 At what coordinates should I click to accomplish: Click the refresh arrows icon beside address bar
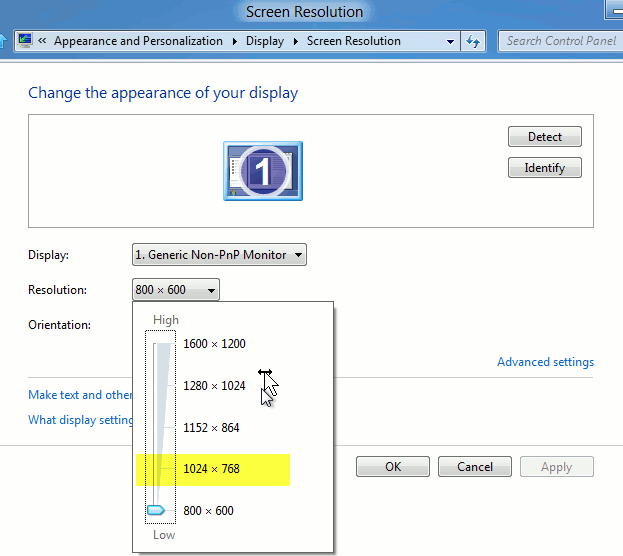[x=473, y=41]
